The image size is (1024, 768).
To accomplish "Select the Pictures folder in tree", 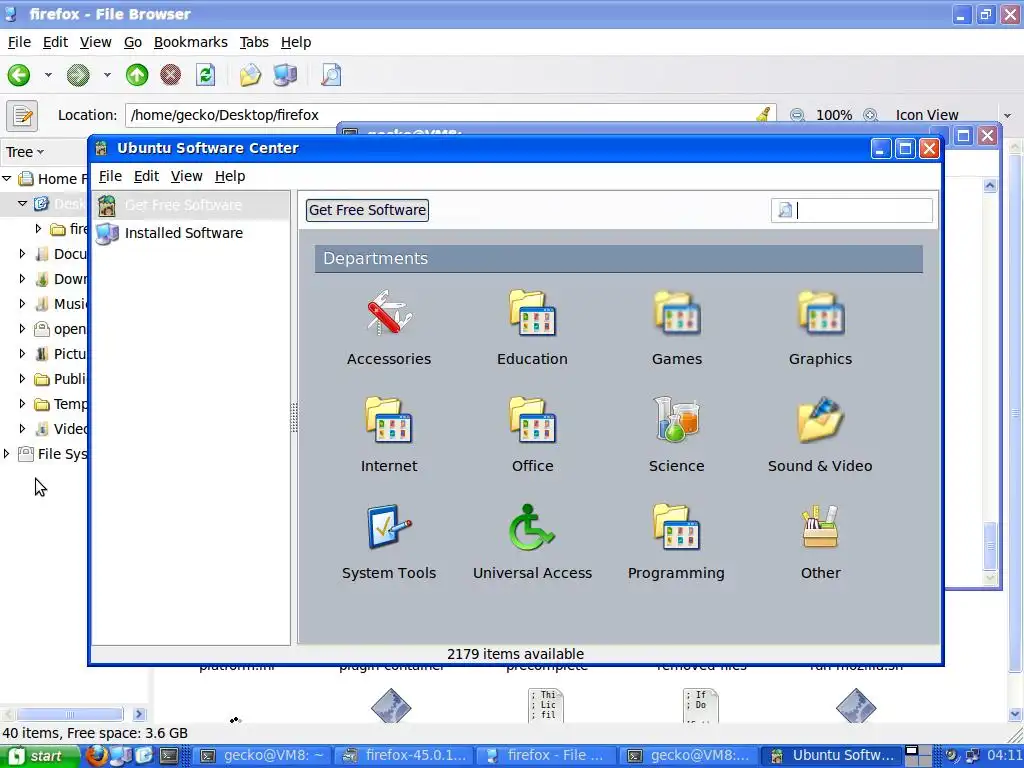I will 61,354.
